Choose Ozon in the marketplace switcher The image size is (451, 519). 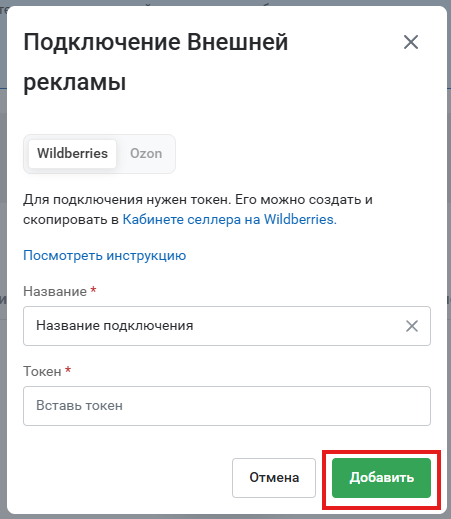[146, 154]
